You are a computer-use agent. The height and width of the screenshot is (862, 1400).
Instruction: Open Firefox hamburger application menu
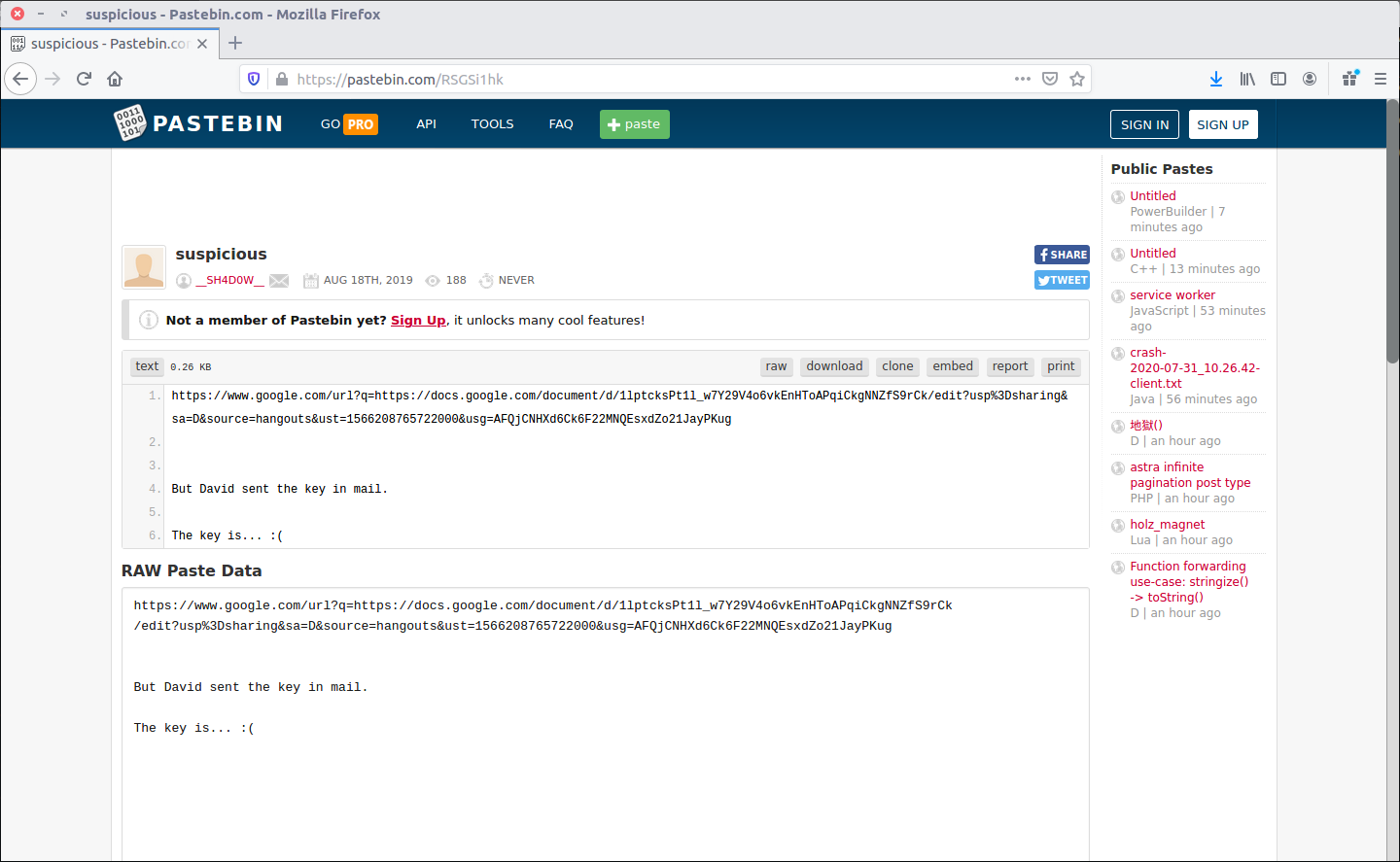coord(1381,79)
